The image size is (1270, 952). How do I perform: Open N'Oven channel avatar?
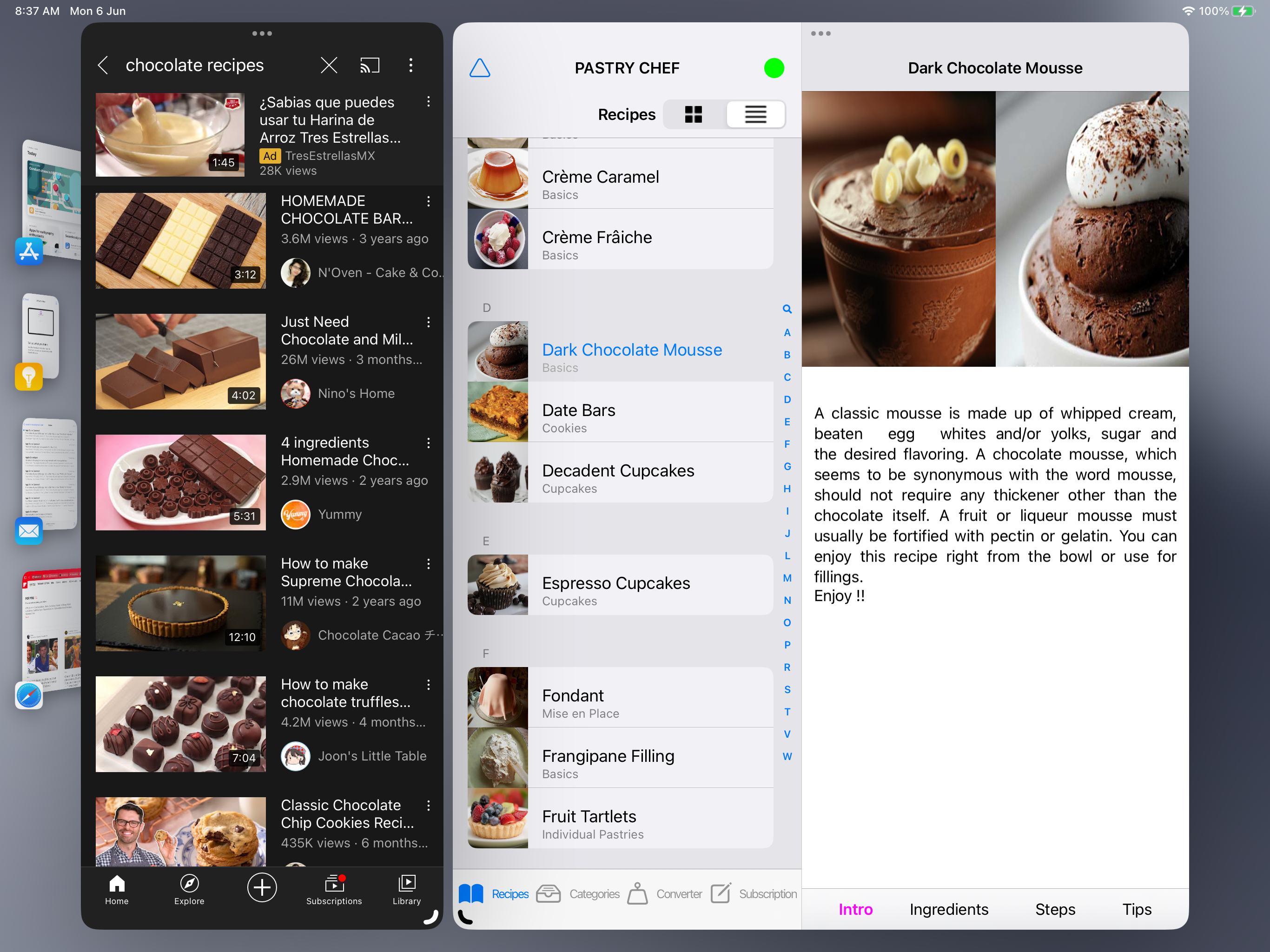pos(296,273)
